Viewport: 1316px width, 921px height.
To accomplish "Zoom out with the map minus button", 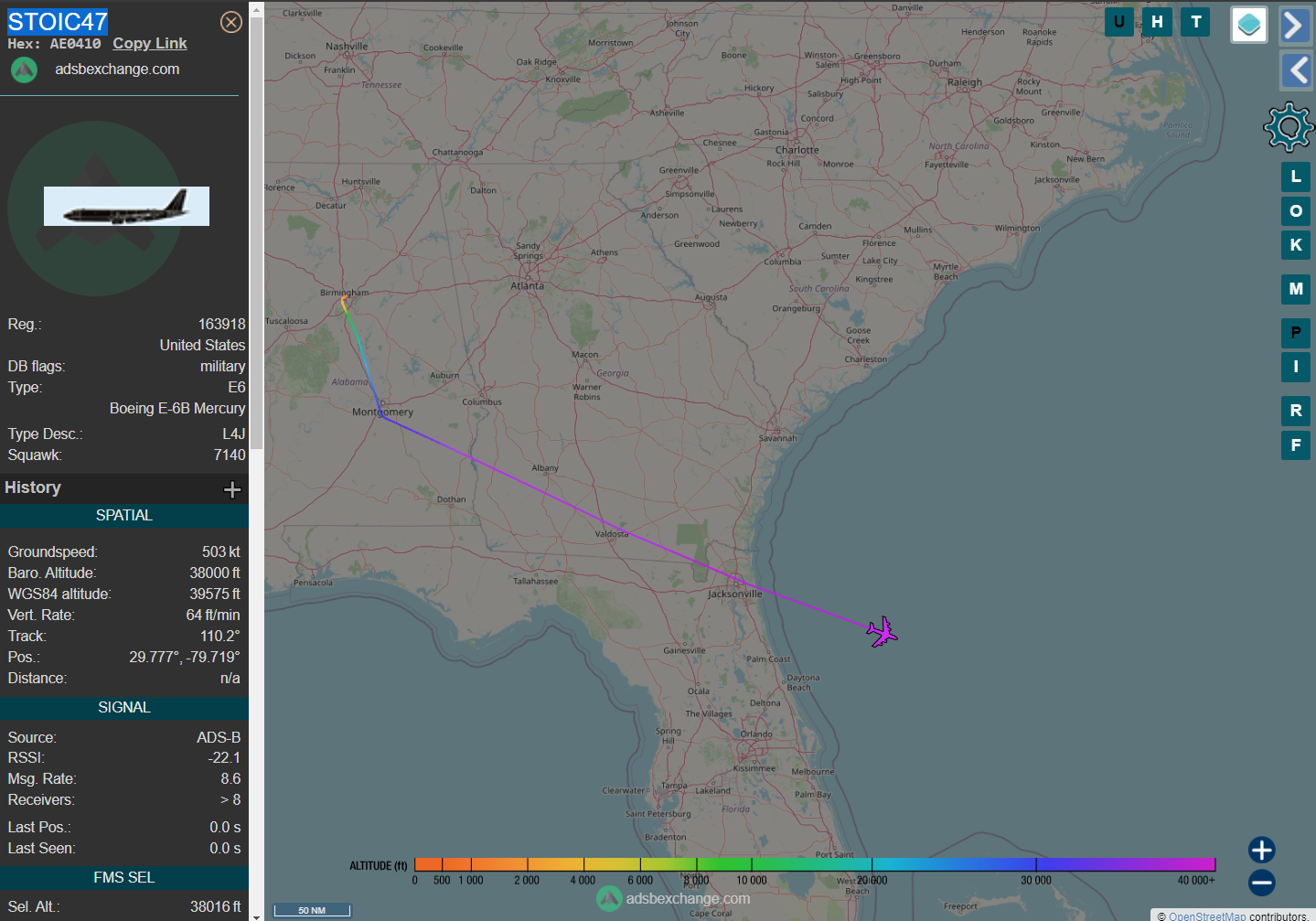I will click(x=1262, y=883).
